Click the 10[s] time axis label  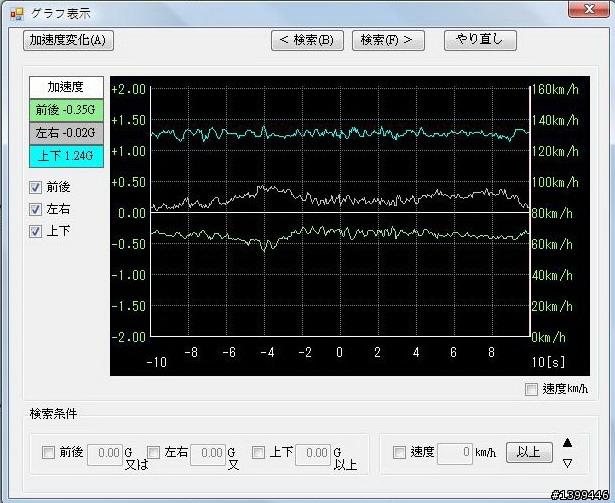548,362
